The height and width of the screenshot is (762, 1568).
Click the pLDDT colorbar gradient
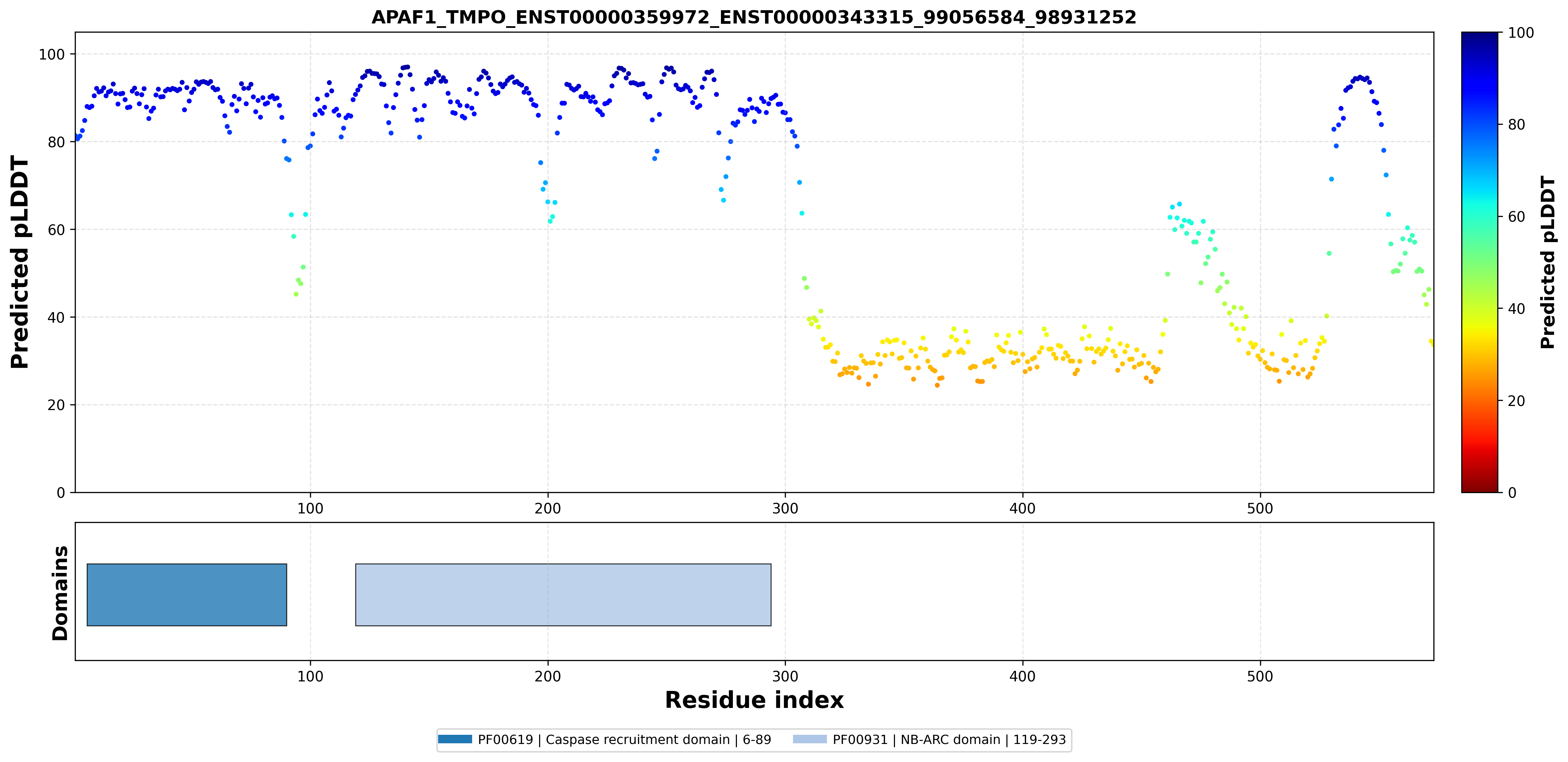coord(1479,262)
